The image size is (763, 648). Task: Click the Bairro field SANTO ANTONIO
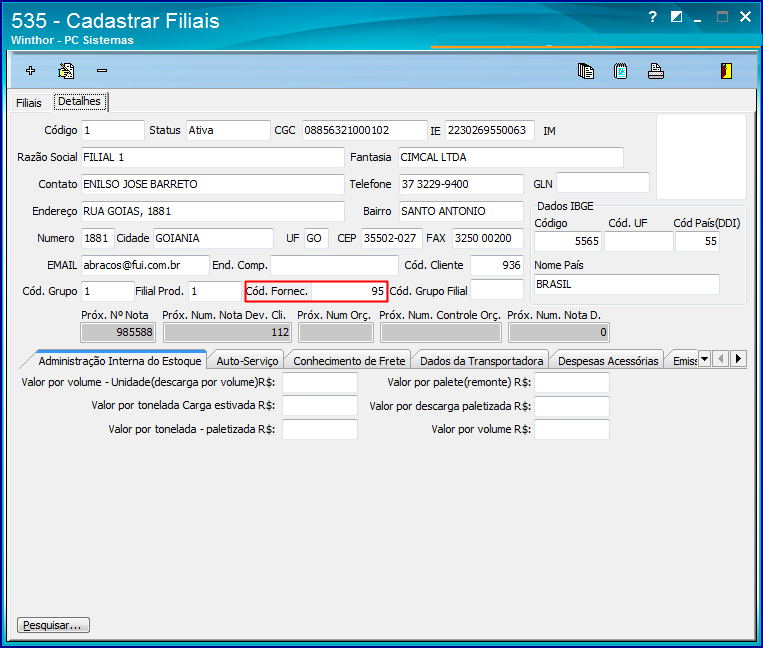coord(461,211)
